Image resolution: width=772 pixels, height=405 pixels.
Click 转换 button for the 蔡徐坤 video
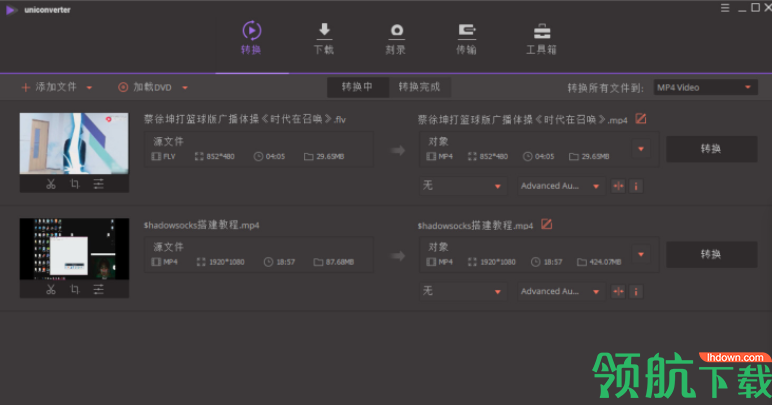click(x=711, y=149)
